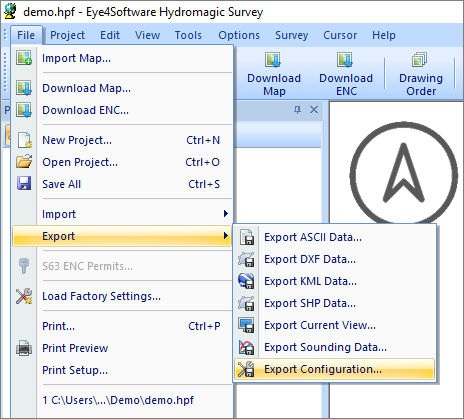The height and width of the screenshot is (419, 464).
Task: Select Open Project... menu entry
Action: (122, 162)
